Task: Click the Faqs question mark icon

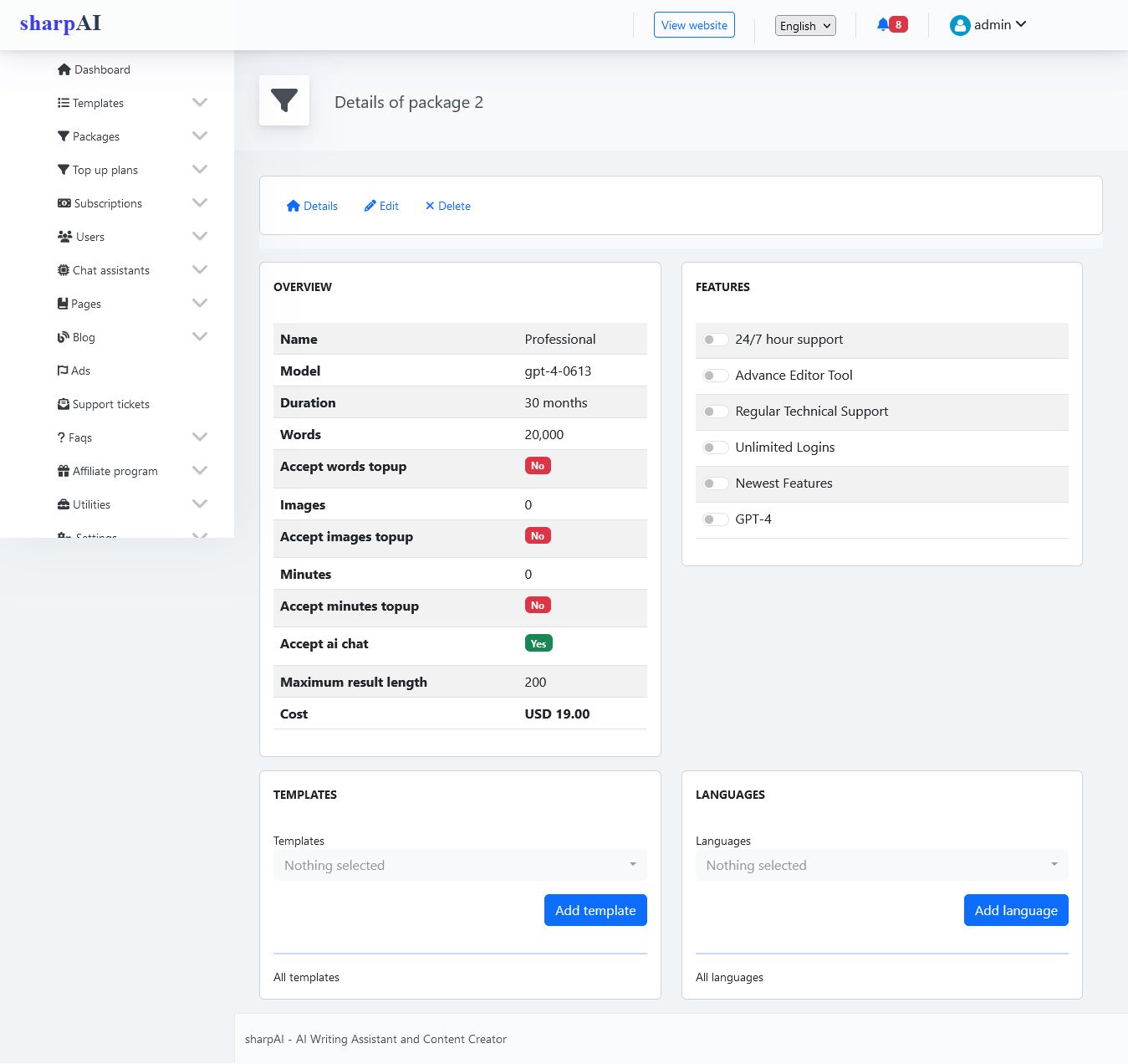Action: [x=61, y=437]
